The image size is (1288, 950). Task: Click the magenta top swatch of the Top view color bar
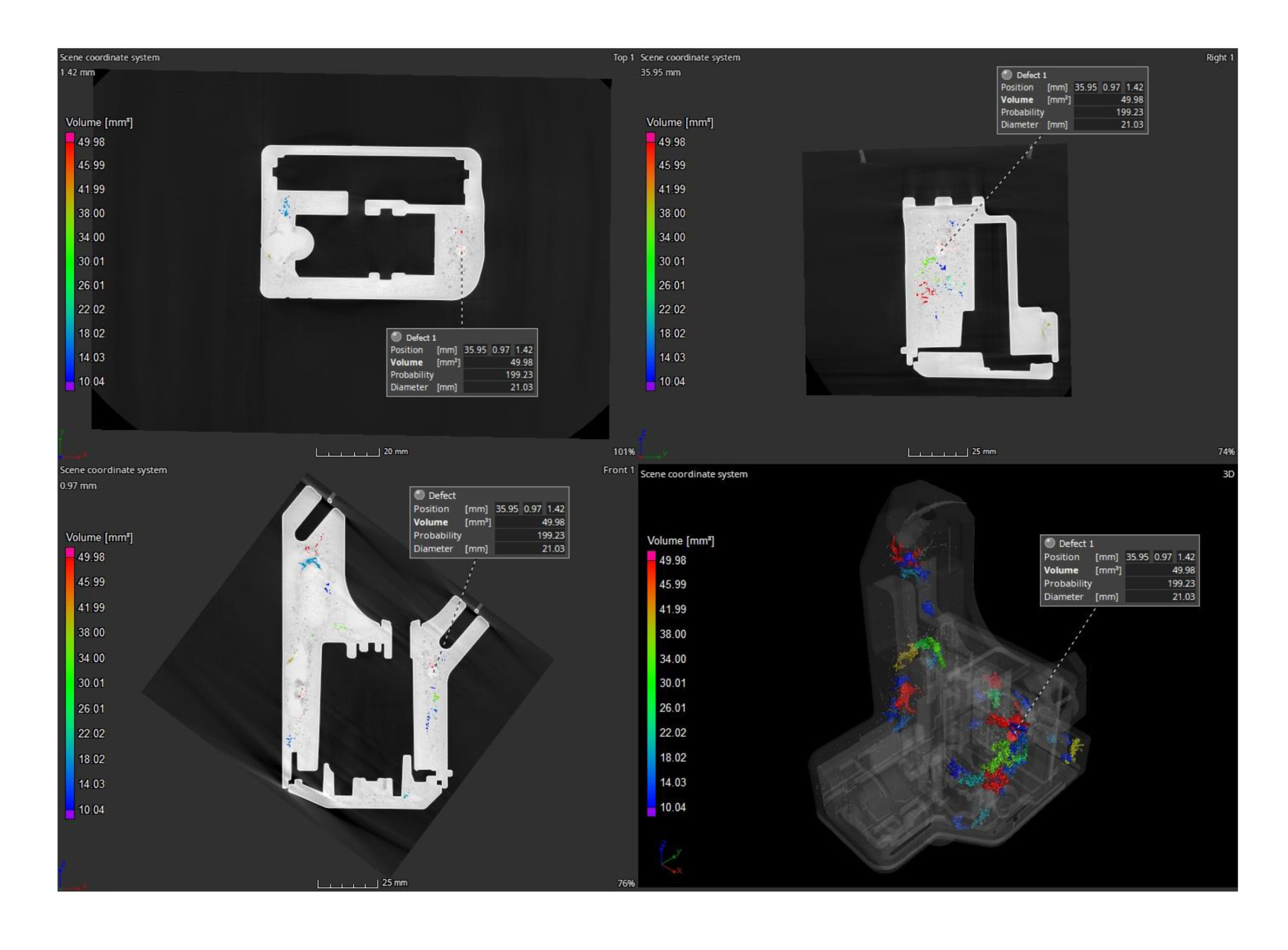tap(70, 137)
